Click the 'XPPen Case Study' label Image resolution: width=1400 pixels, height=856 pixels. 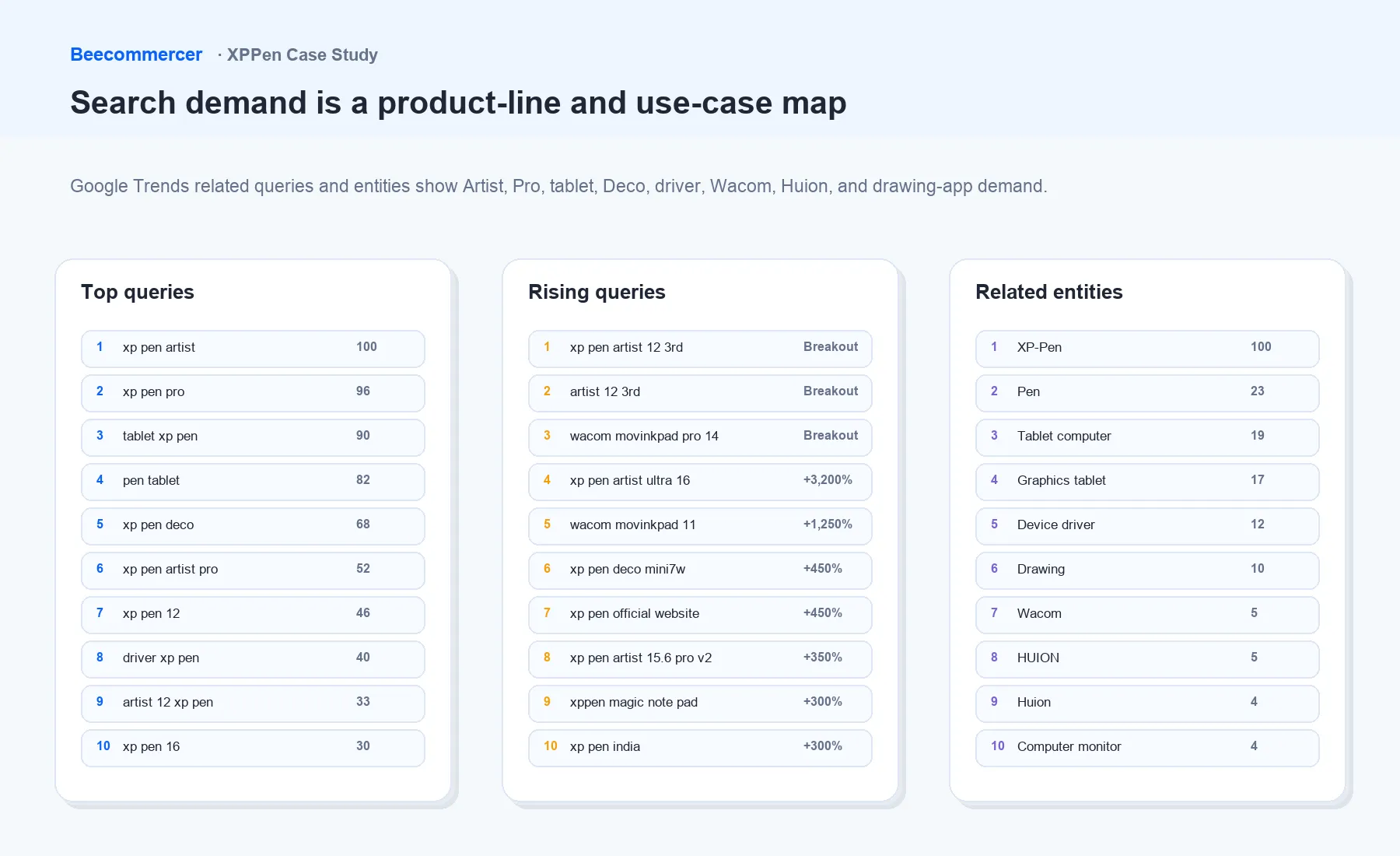(303, 54)
